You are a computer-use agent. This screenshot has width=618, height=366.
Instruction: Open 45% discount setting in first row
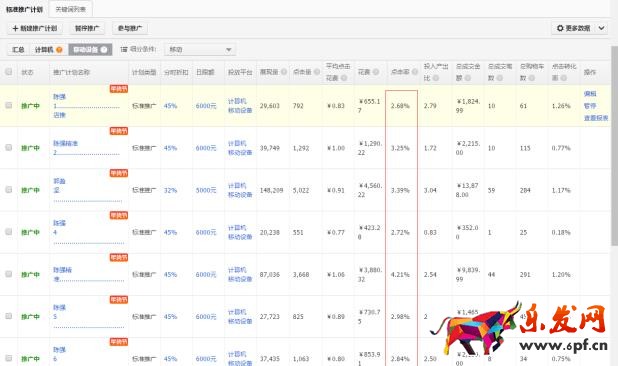(x=170, y=106)
